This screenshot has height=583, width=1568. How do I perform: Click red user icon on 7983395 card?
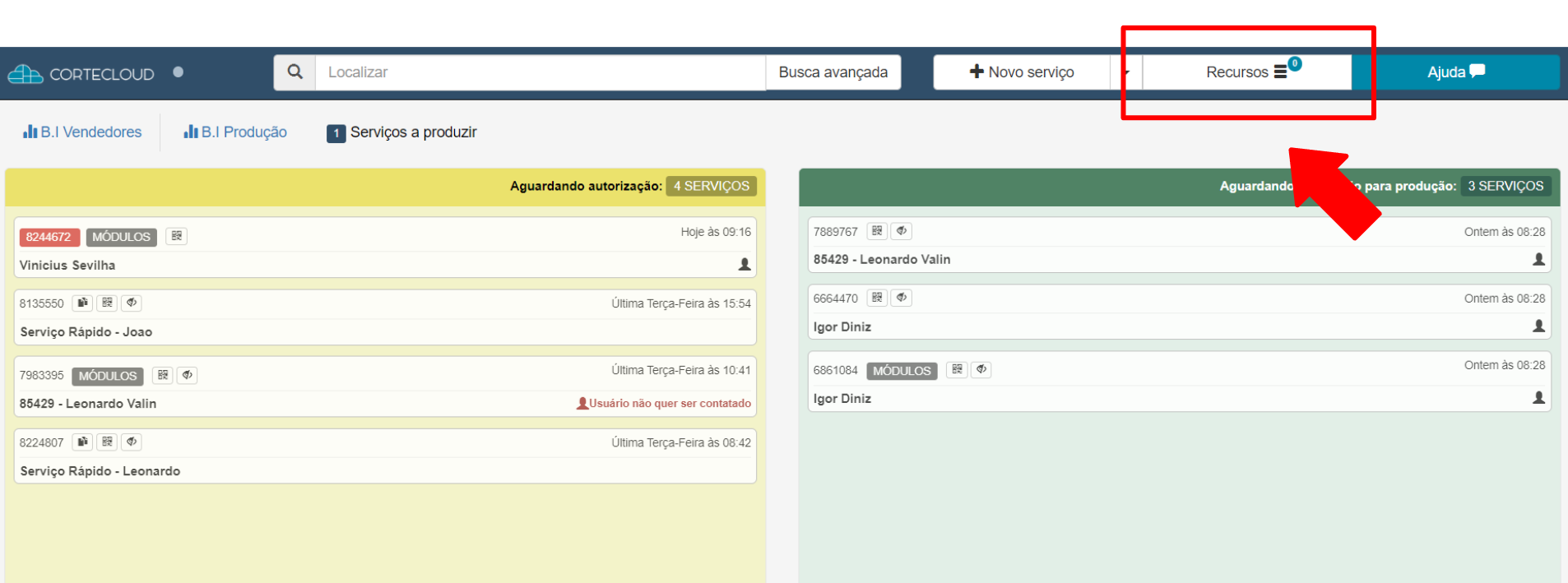[582, 403]
